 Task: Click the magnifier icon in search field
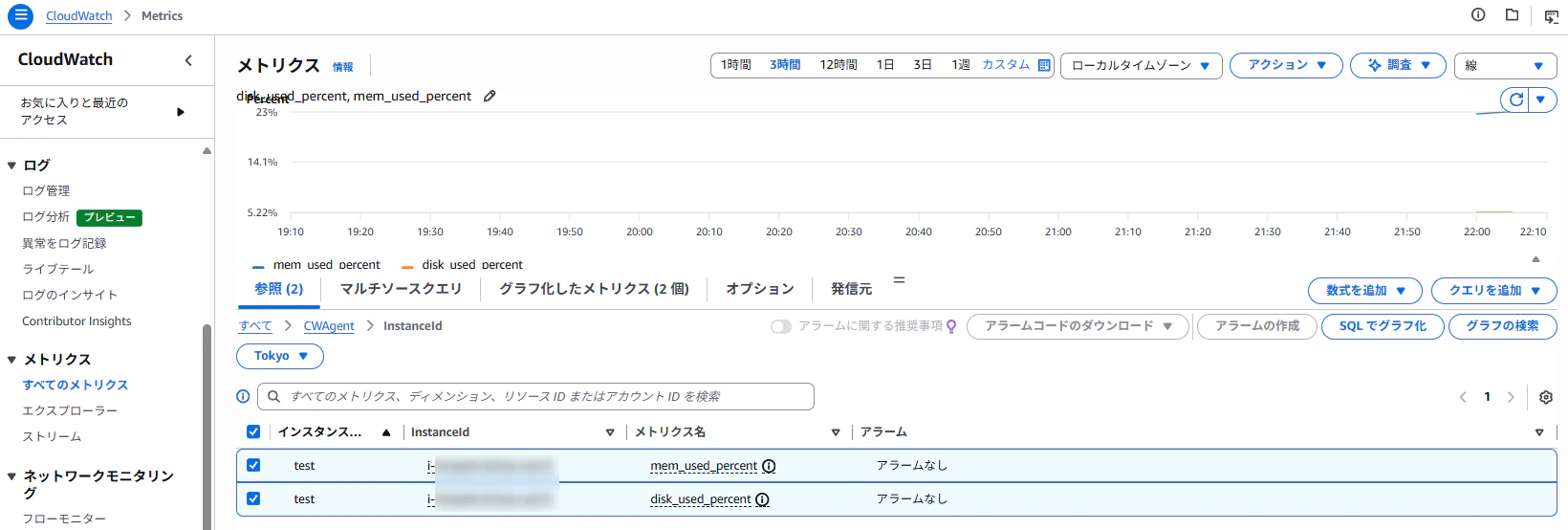(274, 396)
